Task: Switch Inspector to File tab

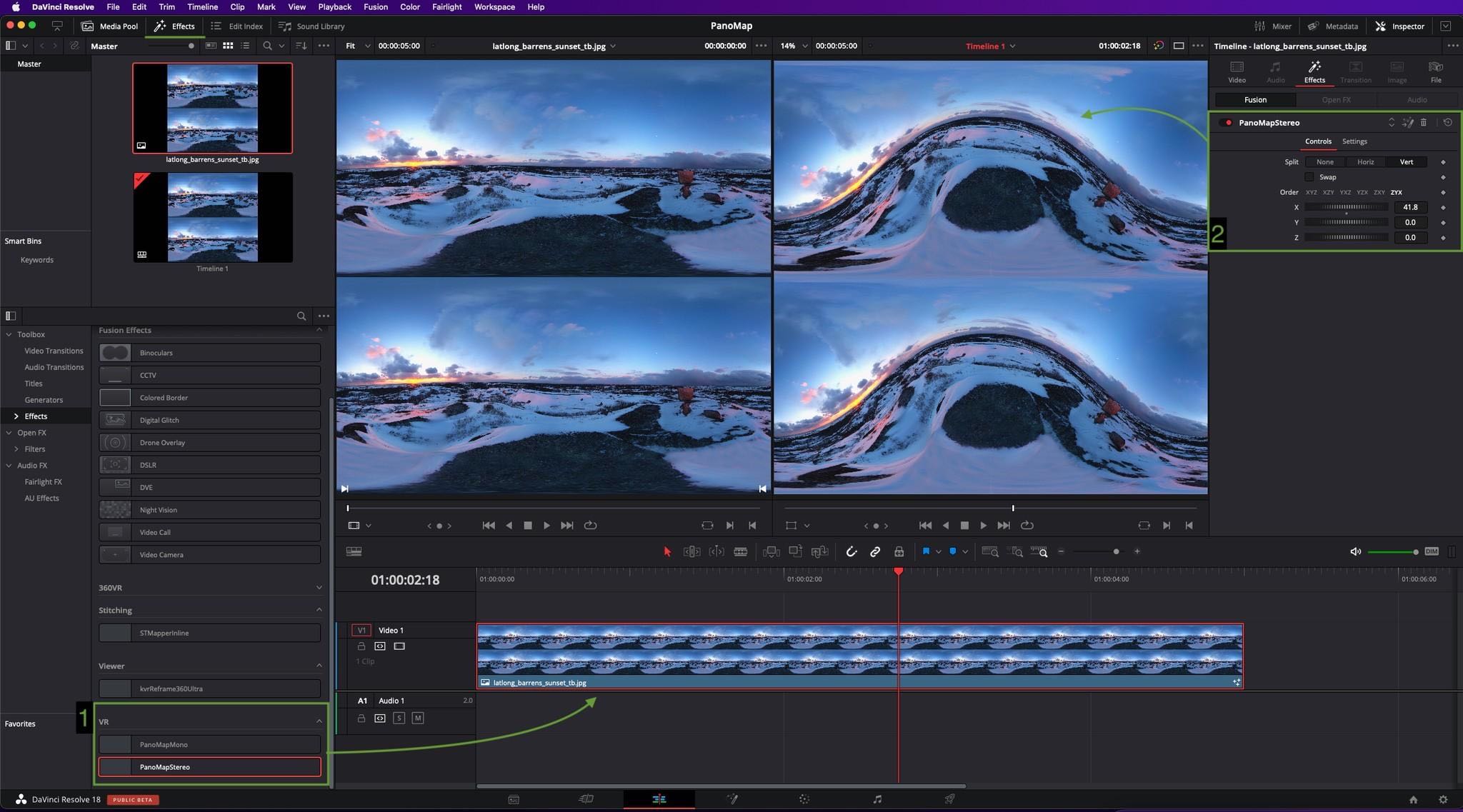Action: click(x=1436, y=71)
